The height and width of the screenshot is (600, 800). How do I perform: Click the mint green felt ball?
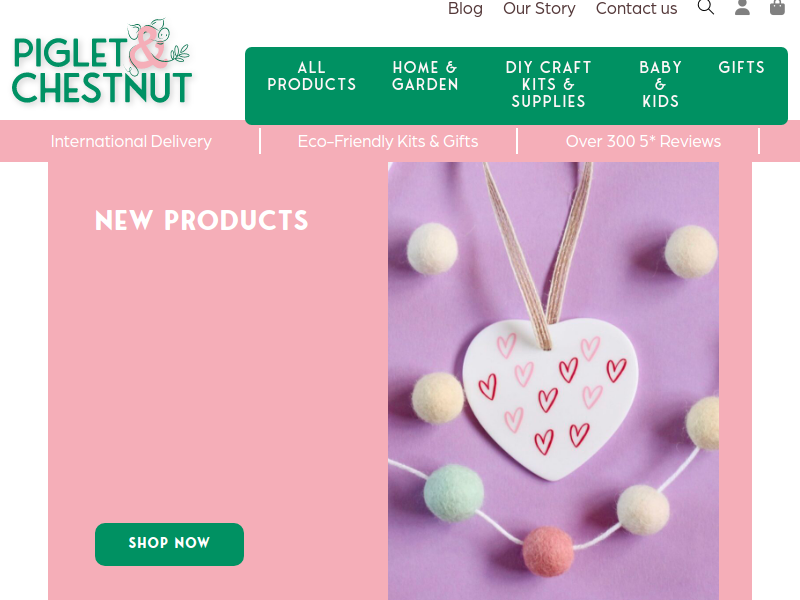tap(454, 492)
